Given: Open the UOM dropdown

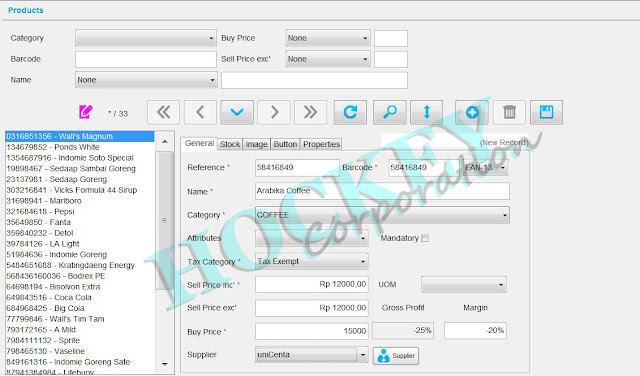Looking at the screenshot, I should click(464, 285).
